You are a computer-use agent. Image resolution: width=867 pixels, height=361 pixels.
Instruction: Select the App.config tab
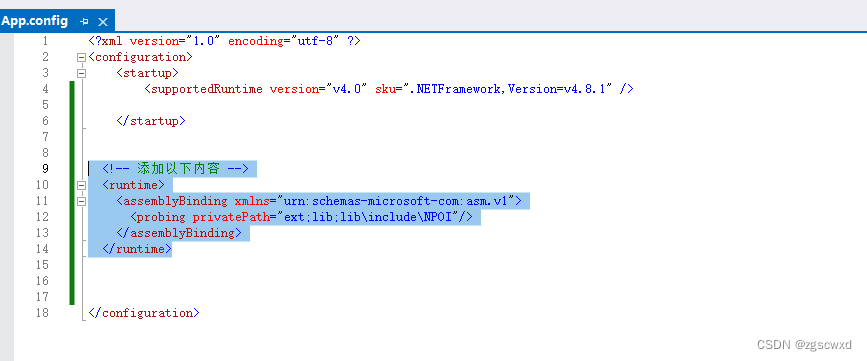pyautogui.click(x=34, y=21)
